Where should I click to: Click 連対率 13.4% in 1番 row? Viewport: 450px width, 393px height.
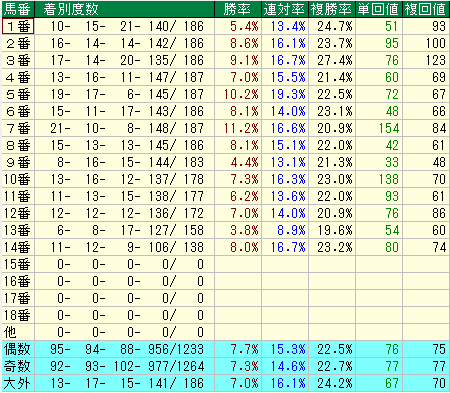(288, 26)
